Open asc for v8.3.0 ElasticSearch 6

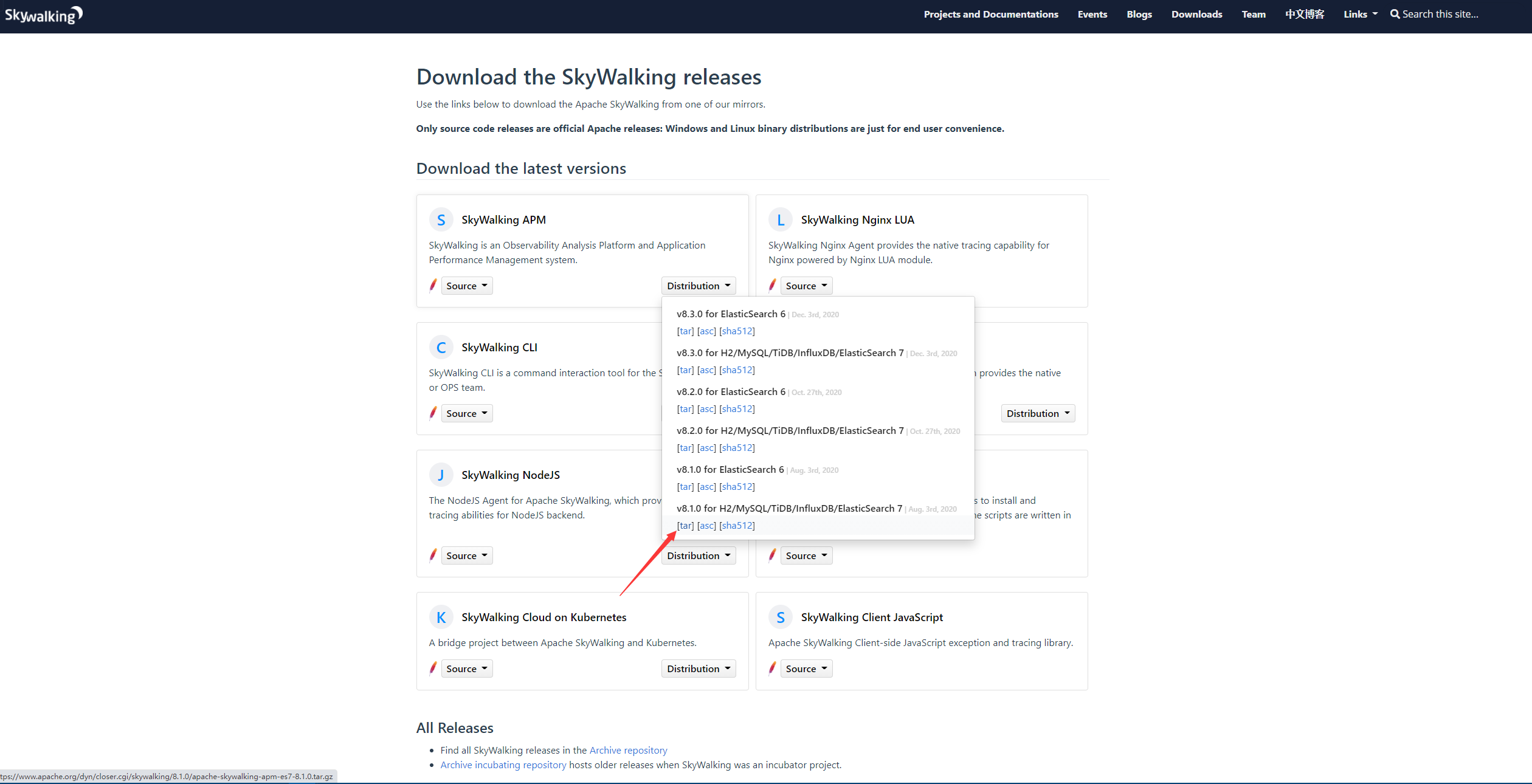pyautogui.click(x=706, y=331)
